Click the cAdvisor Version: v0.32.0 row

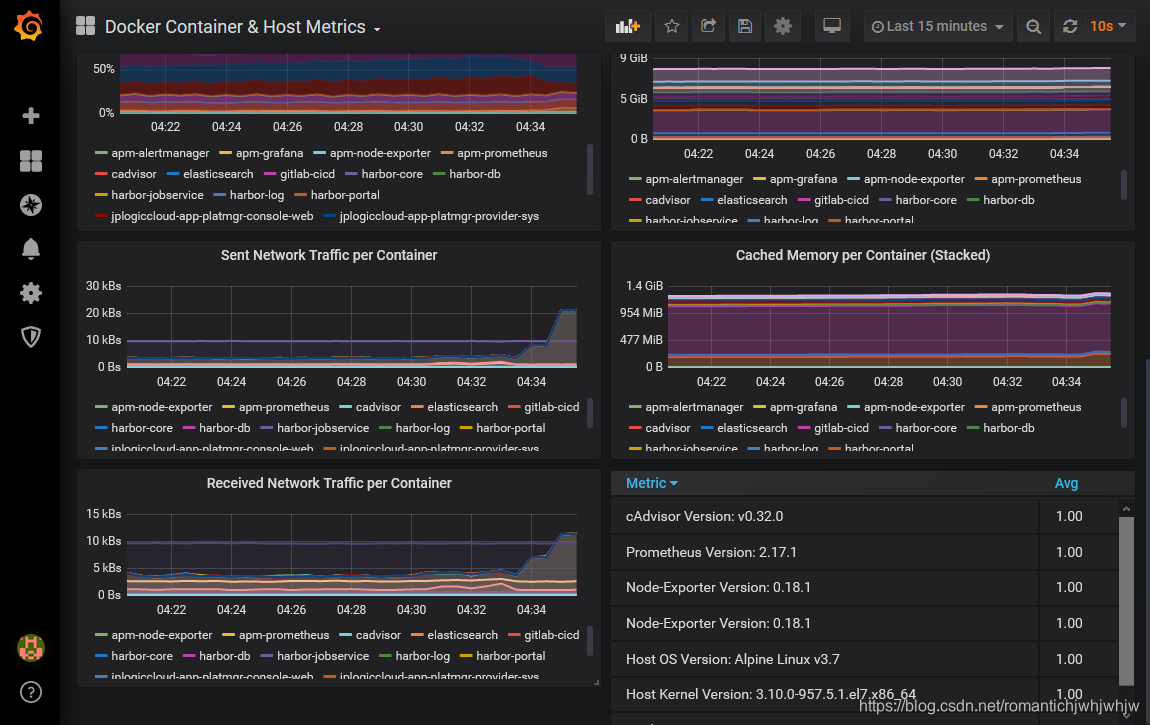pos(864,516)
